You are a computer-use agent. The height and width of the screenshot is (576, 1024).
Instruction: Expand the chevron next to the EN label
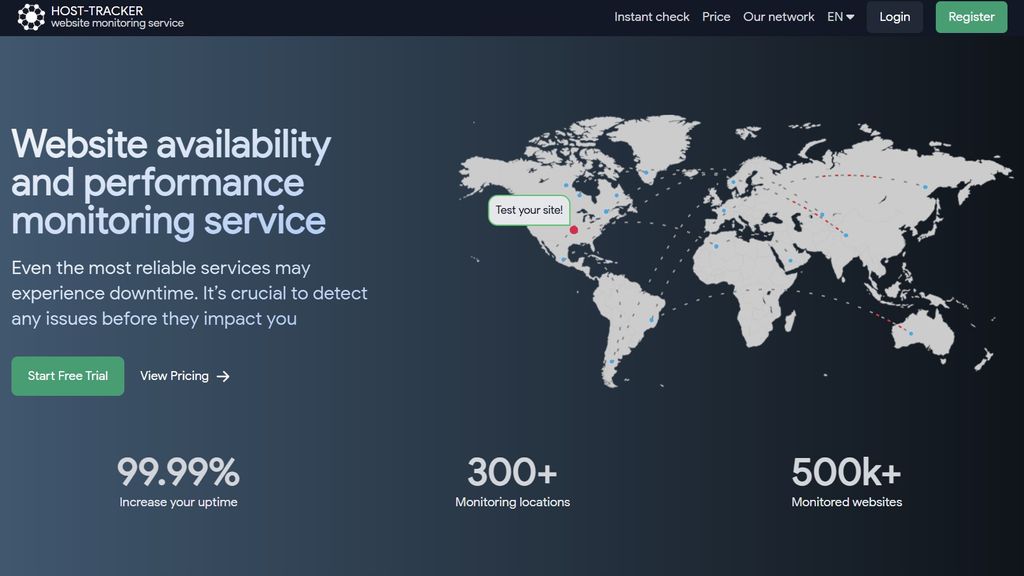(x=849, y=17)
